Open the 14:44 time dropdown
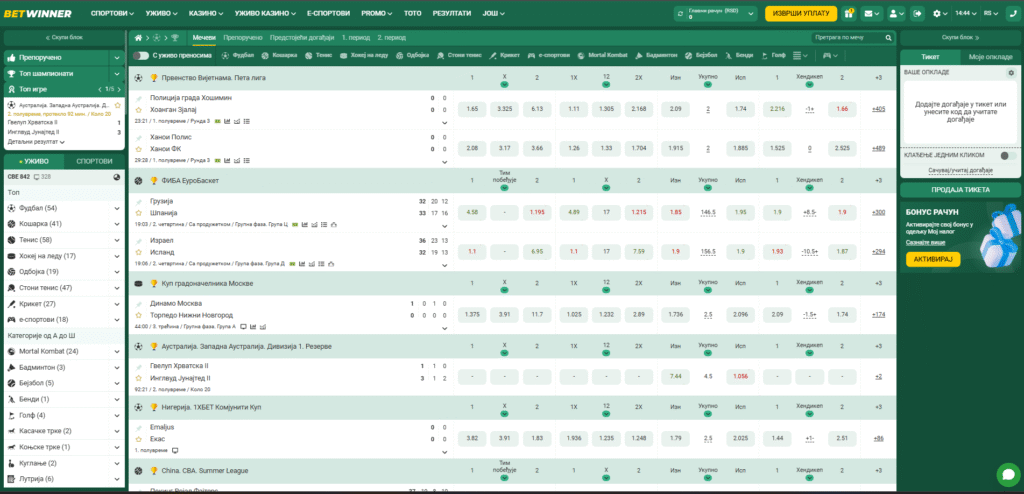The image size is (1024, 494). click(964, 13)
